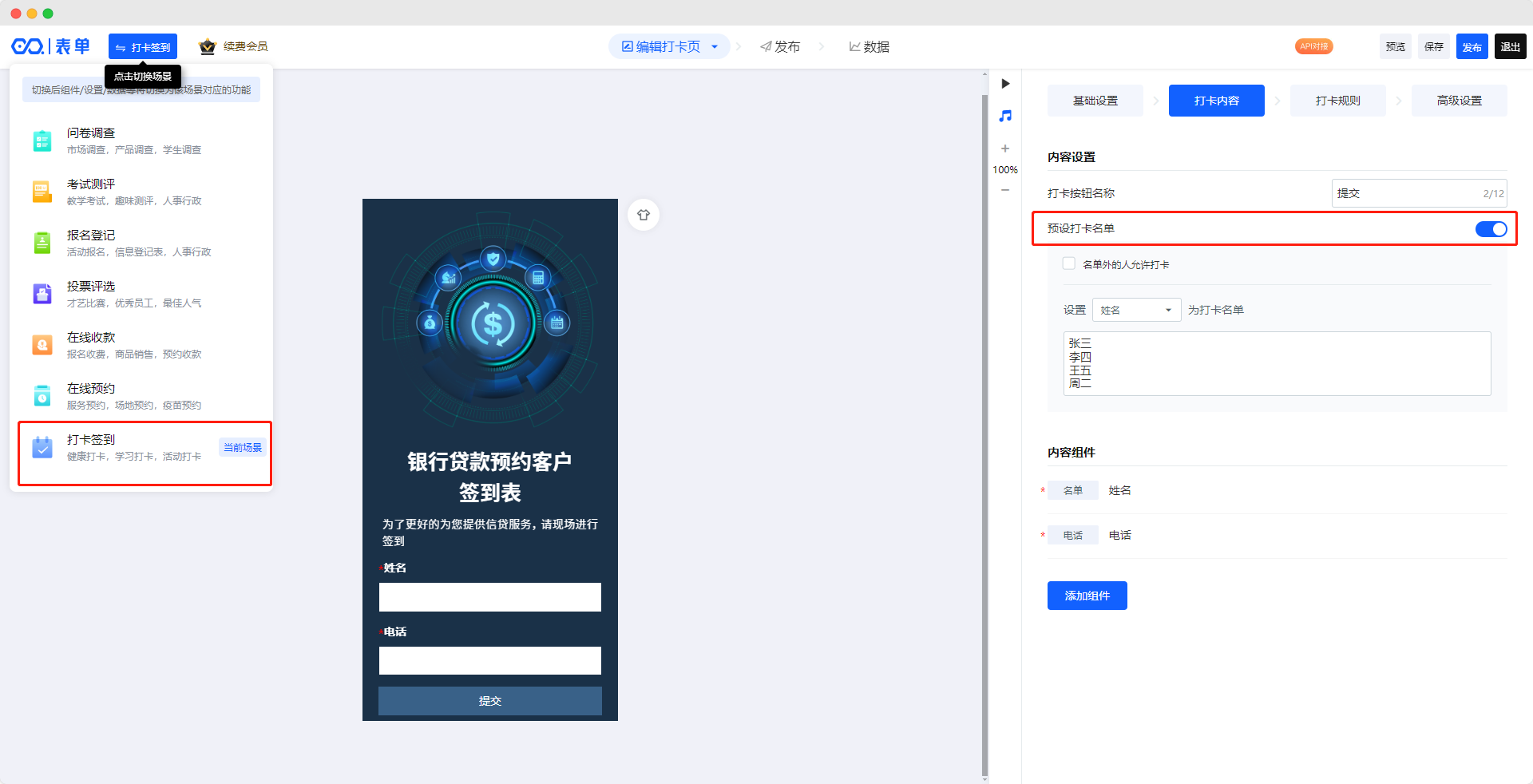Toggle the 打卡签到 scene switcher
Viewport: 1533px width, 784px height.
[x=143, y=47]
